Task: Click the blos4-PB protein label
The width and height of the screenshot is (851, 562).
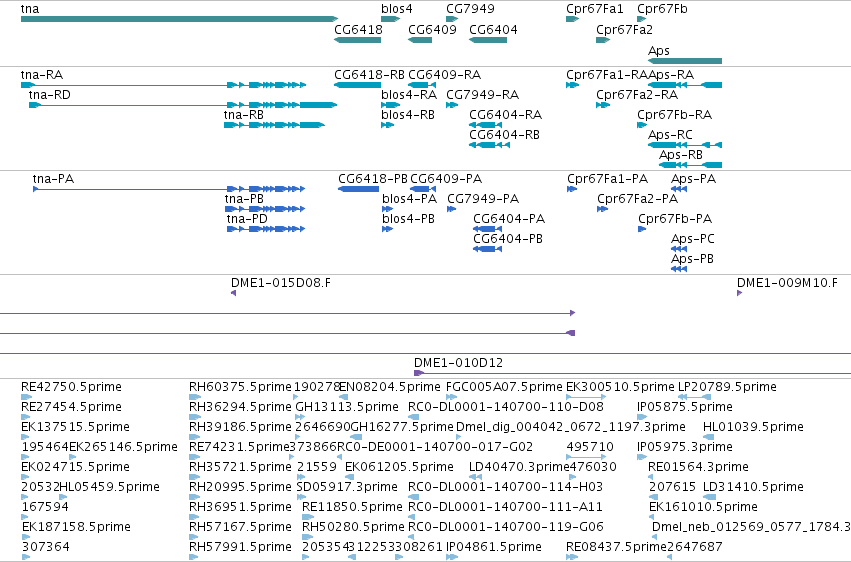Action: click(408, 219)
